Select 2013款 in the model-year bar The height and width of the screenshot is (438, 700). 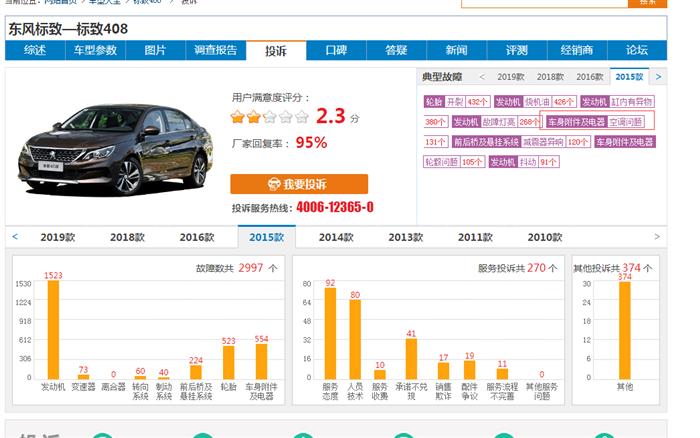coord(406,237)
